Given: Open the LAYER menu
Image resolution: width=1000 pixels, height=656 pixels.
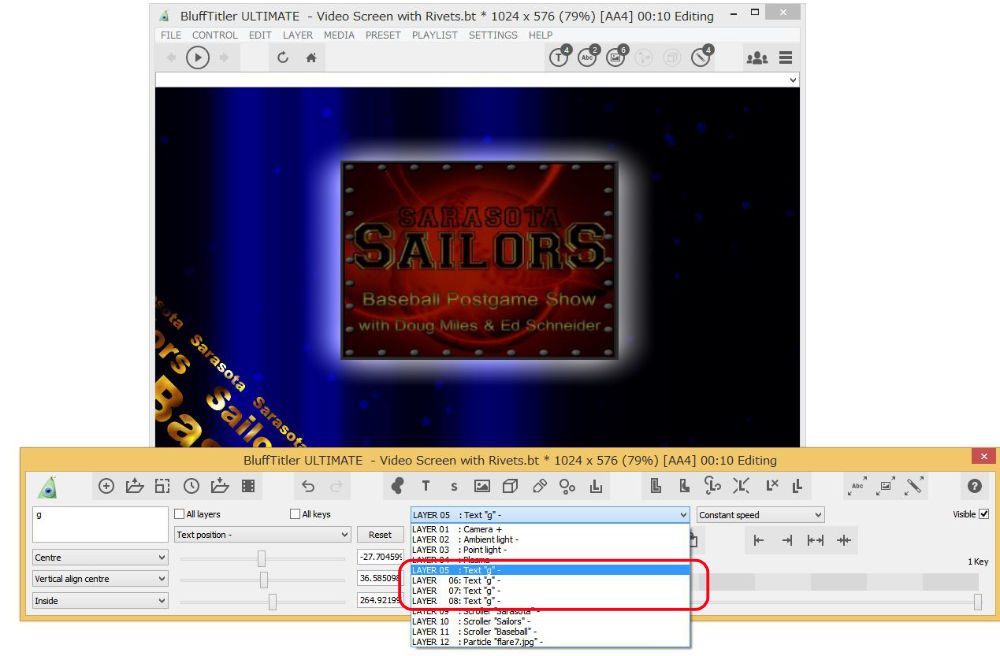Looking at the screenshot, I should pos(298,35).
